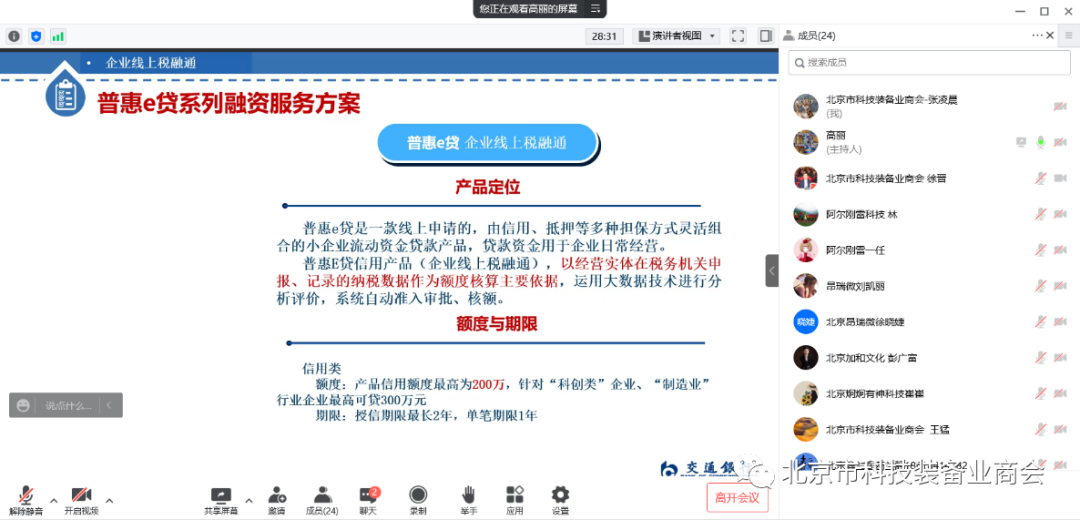Click the 共享屏幕 share screen button
The width and height of the screenshot is (1080, 520).
tap(221, 500)
